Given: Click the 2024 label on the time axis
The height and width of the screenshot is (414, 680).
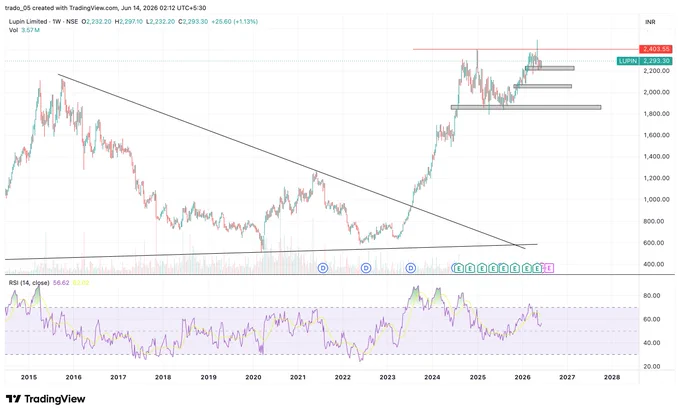Looking at the screenshot, I should [x=432, y=377].
